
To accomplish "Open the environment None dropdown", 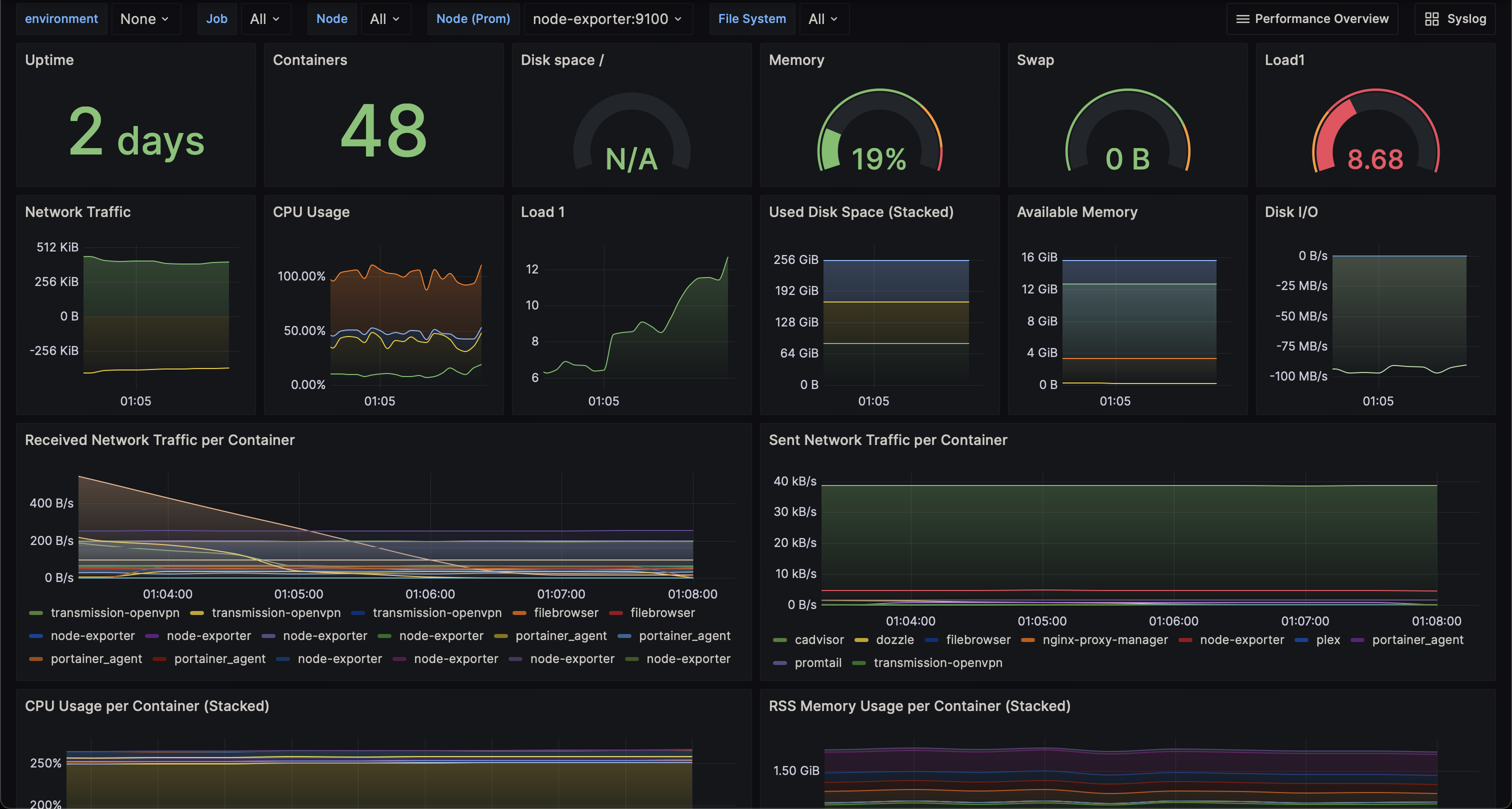I will pos(144,19).
